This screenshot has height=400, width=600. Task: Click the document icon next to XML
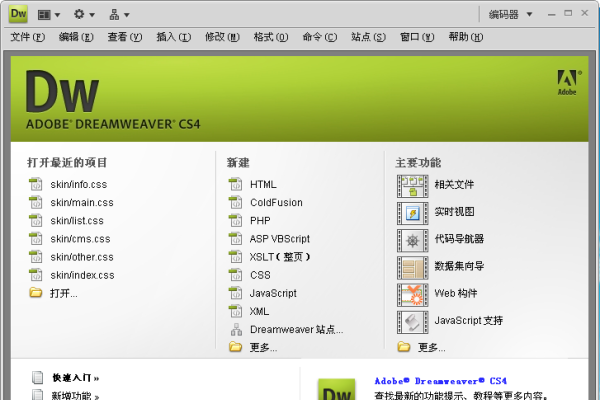tap(235, 311)
